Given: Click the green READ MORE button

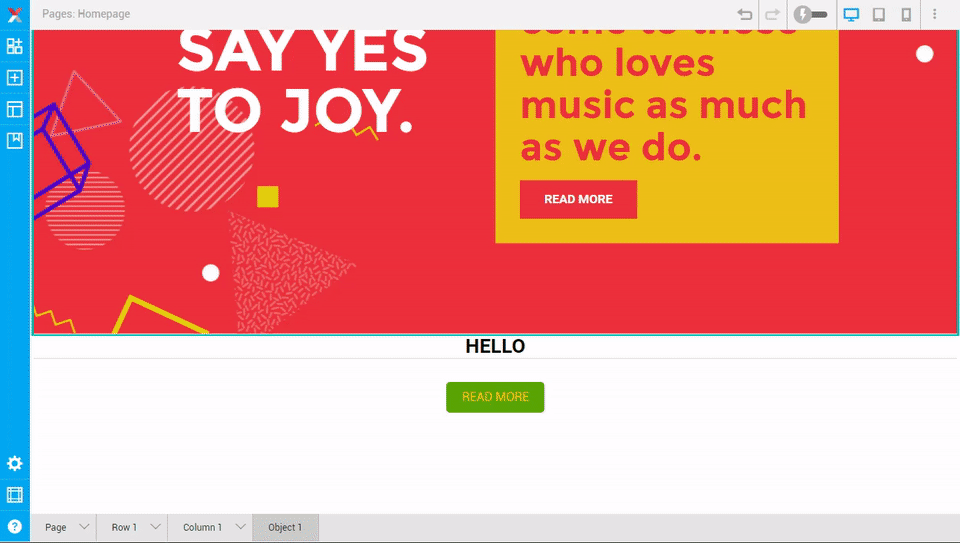Looking at the screenshot, I should (x=495, y=397).
